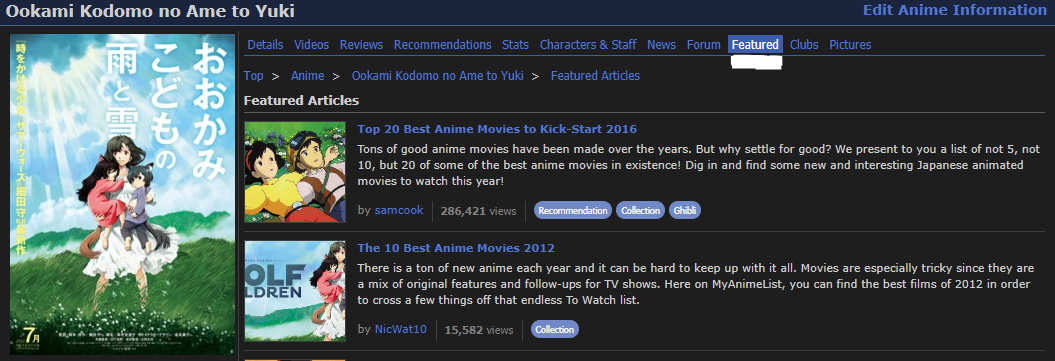Go to Recommendations tab

[x=443, y=44]
